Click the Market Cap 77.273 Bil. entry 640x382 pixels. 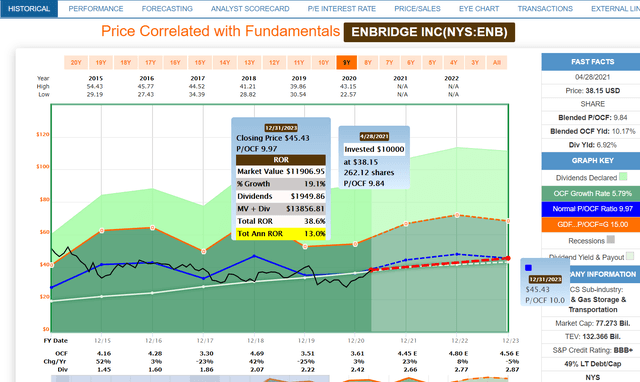coord(592,323)
